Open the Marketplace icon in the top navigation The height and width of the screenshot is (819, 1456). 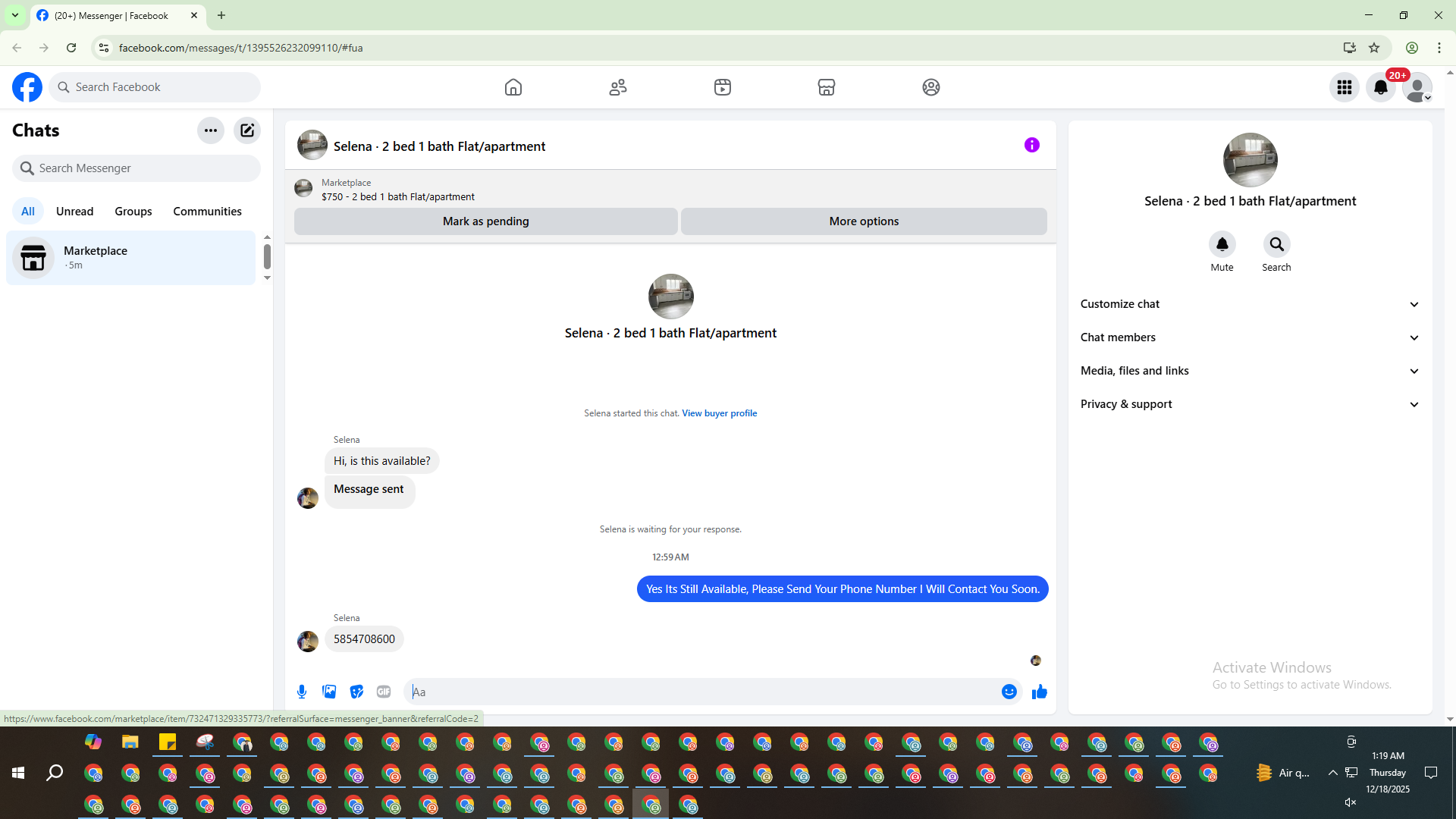click(x=827, y=87)
